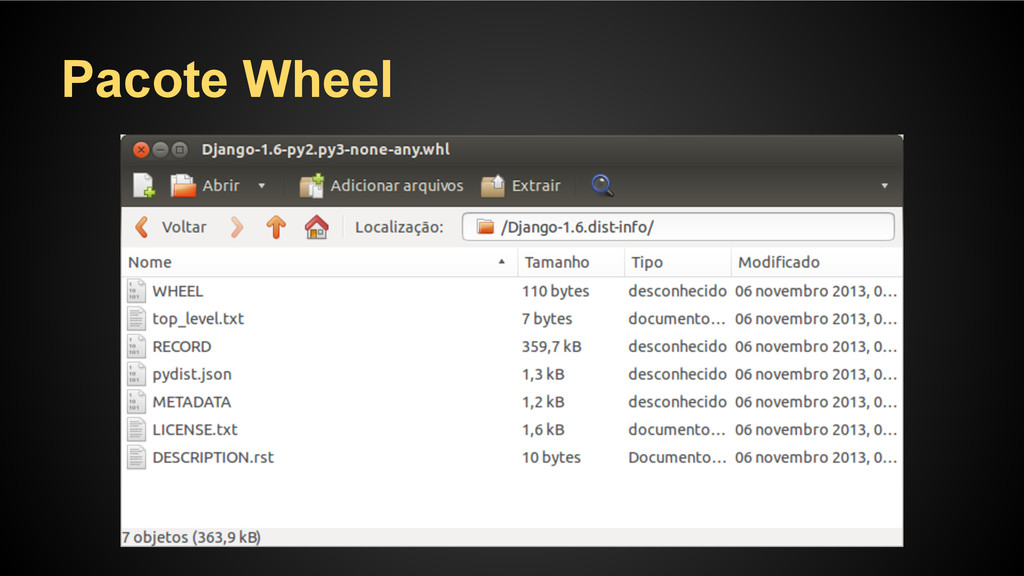This screenshot has height=576, width=1024.
Task: Click the 110 bytes size value
Action: [x=555, y=291]
